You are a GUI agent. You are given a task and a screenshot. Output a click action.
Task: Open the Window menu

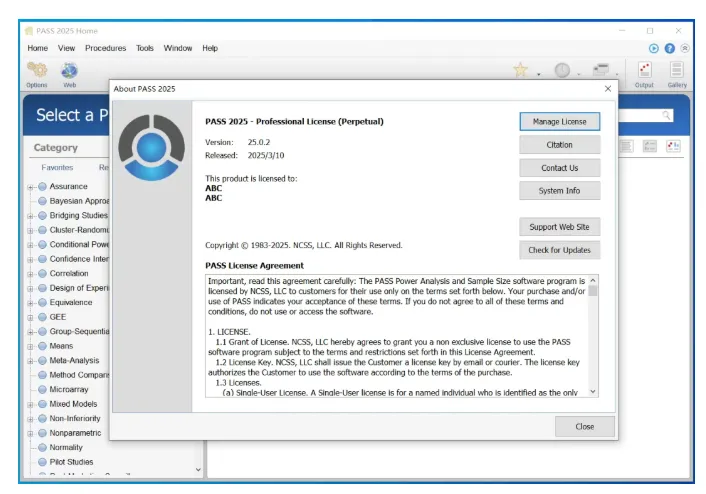177,48
